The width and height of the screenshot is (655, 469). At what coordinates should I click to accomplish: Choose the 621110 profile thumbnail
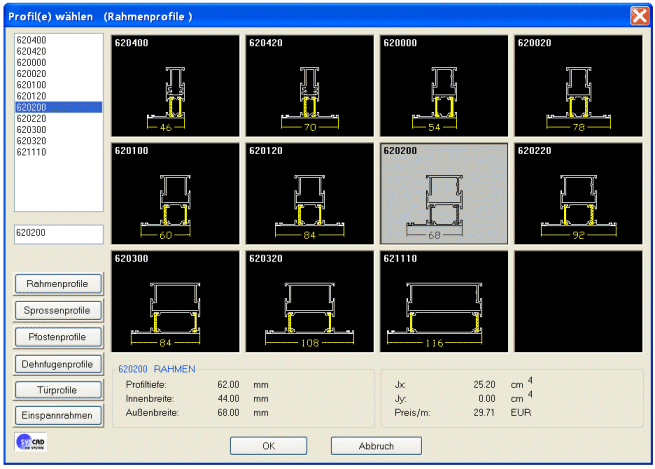coord(443,298)
